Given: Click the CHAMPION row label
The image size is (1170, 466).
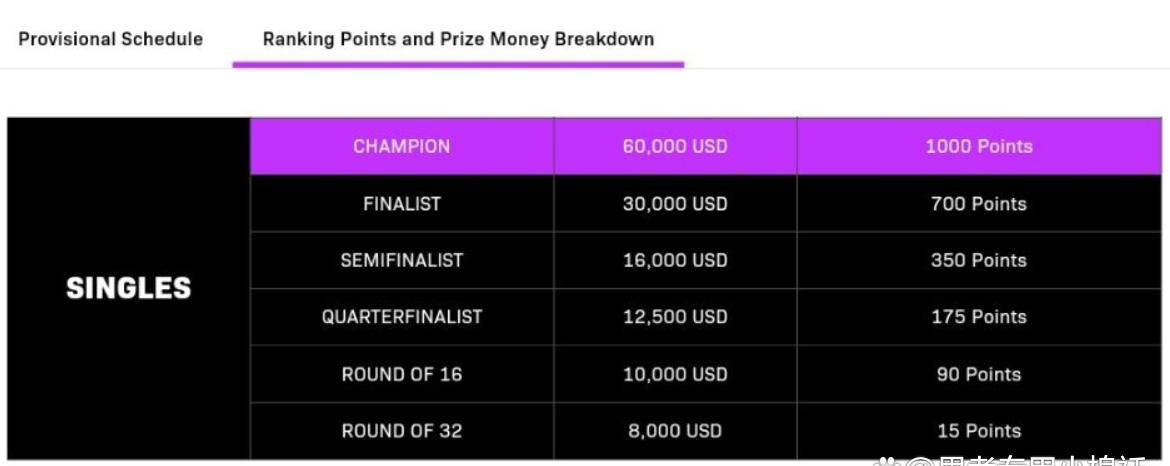Looking at the screenshot, I should point(401,146).
